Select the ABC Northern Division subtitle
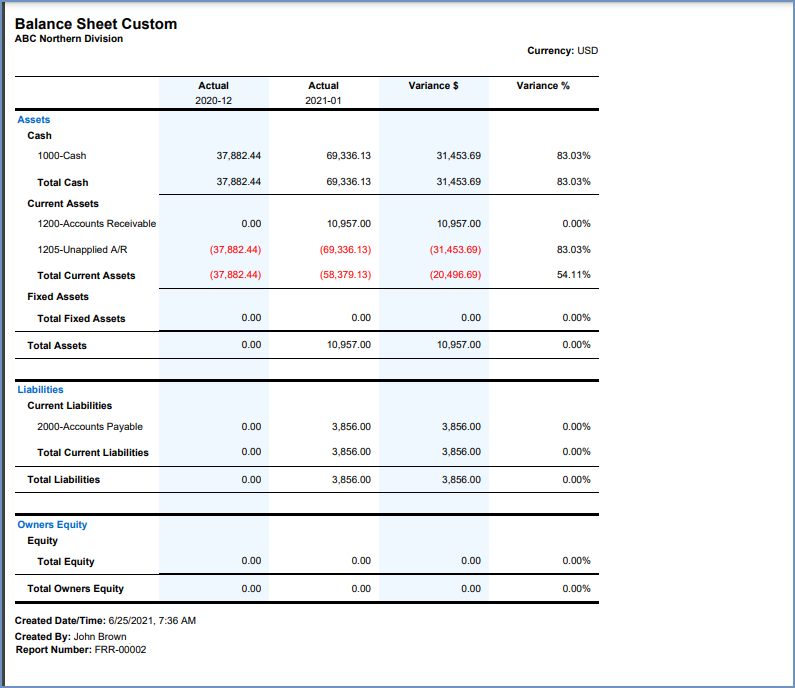 (69, 39)
